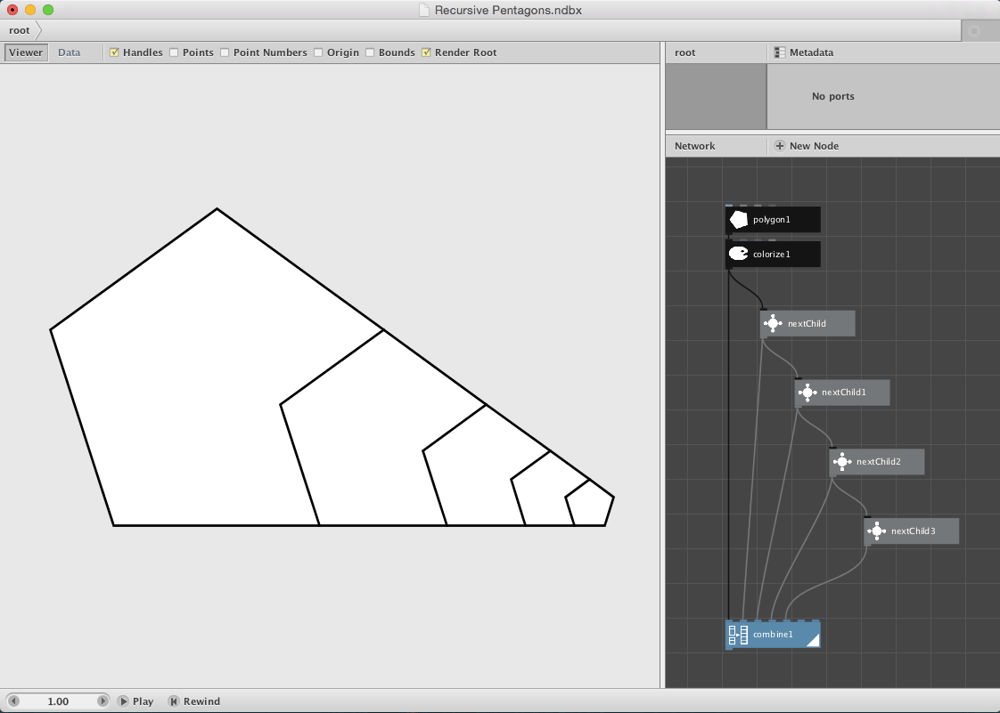
Task: Toggle the Handles checkbox
Action: click(114, 52)
